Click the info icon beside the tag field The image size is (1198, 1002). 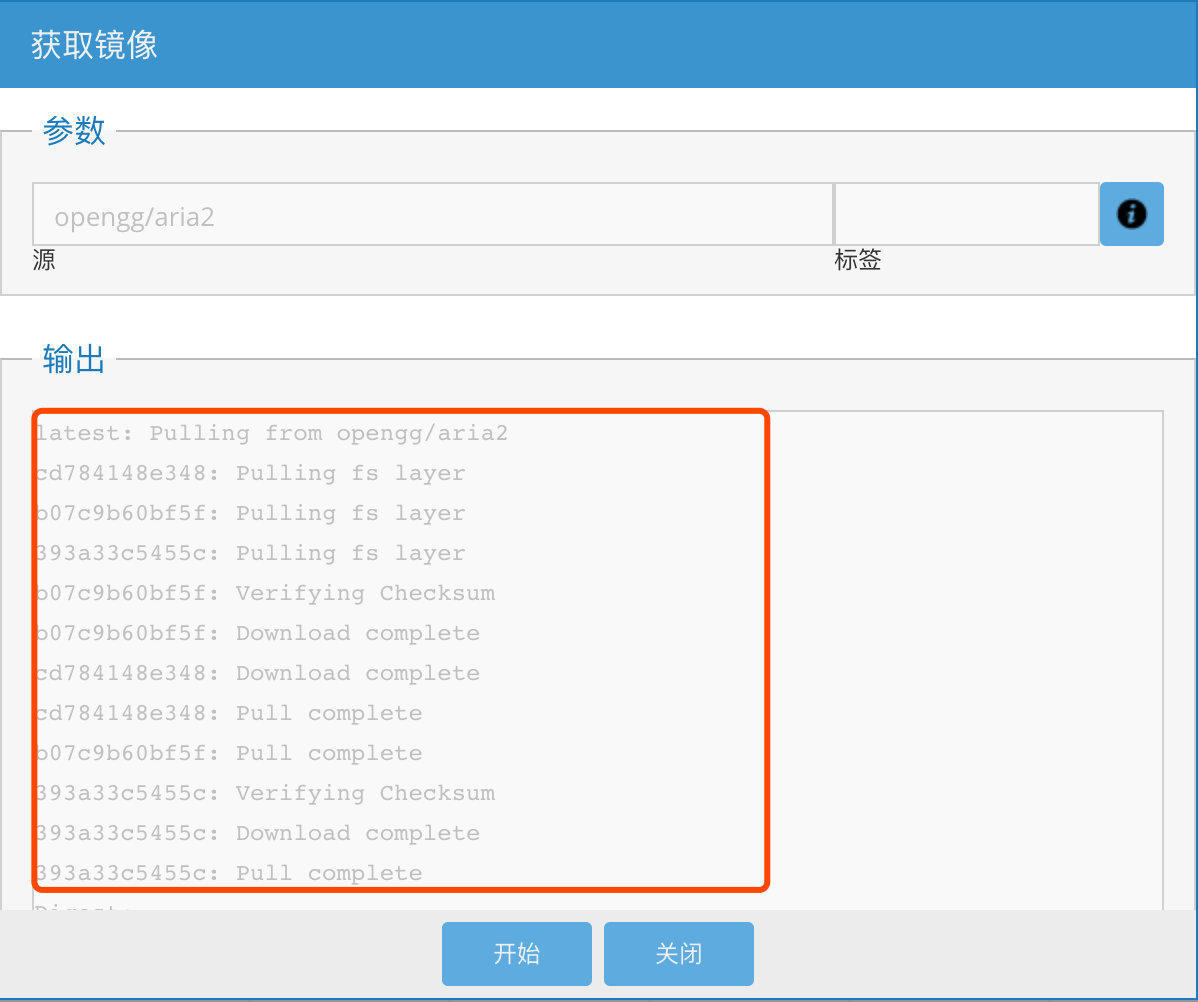point(1131,214)
